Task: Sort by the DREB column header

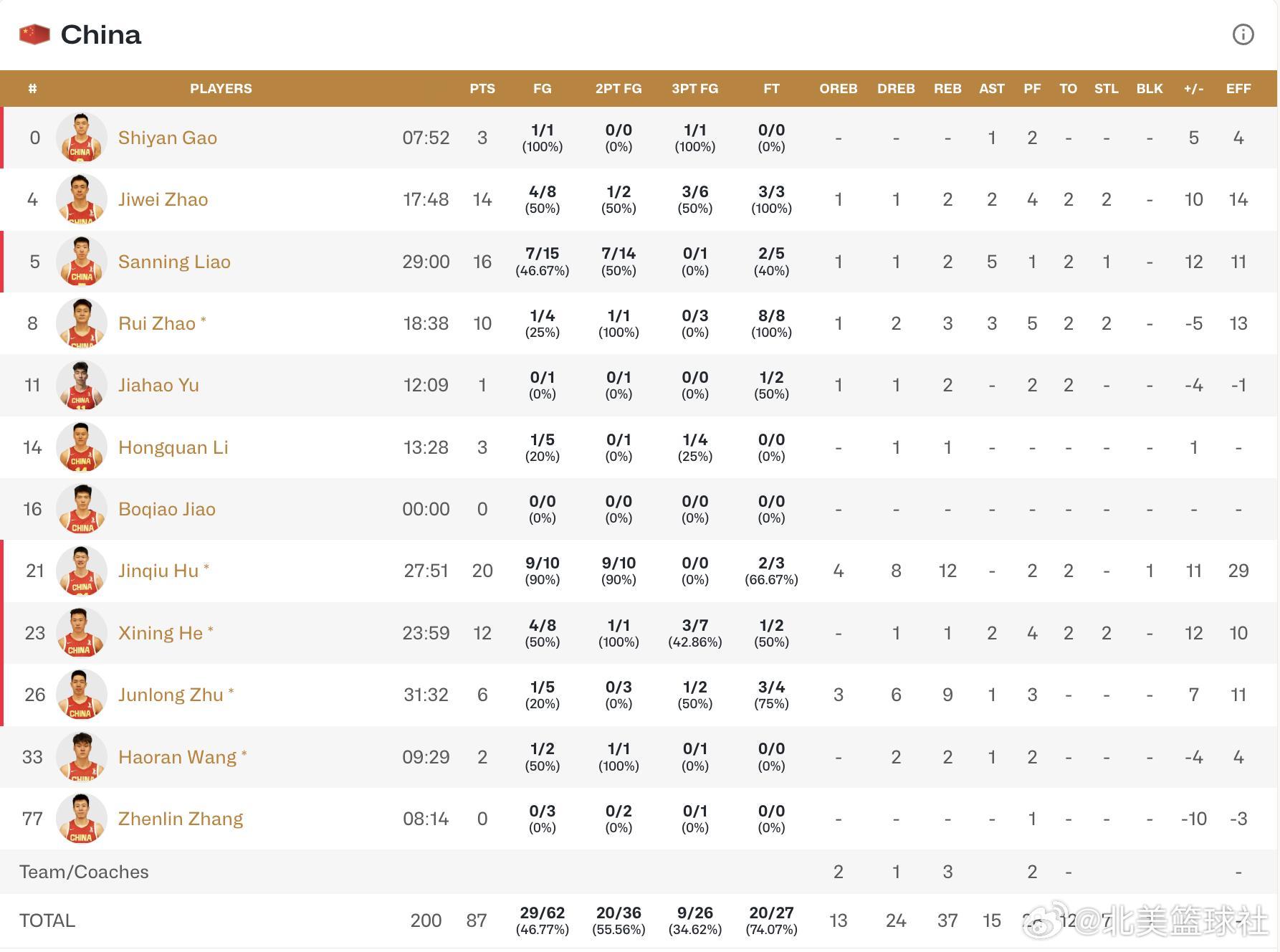Action: [896, 89]
